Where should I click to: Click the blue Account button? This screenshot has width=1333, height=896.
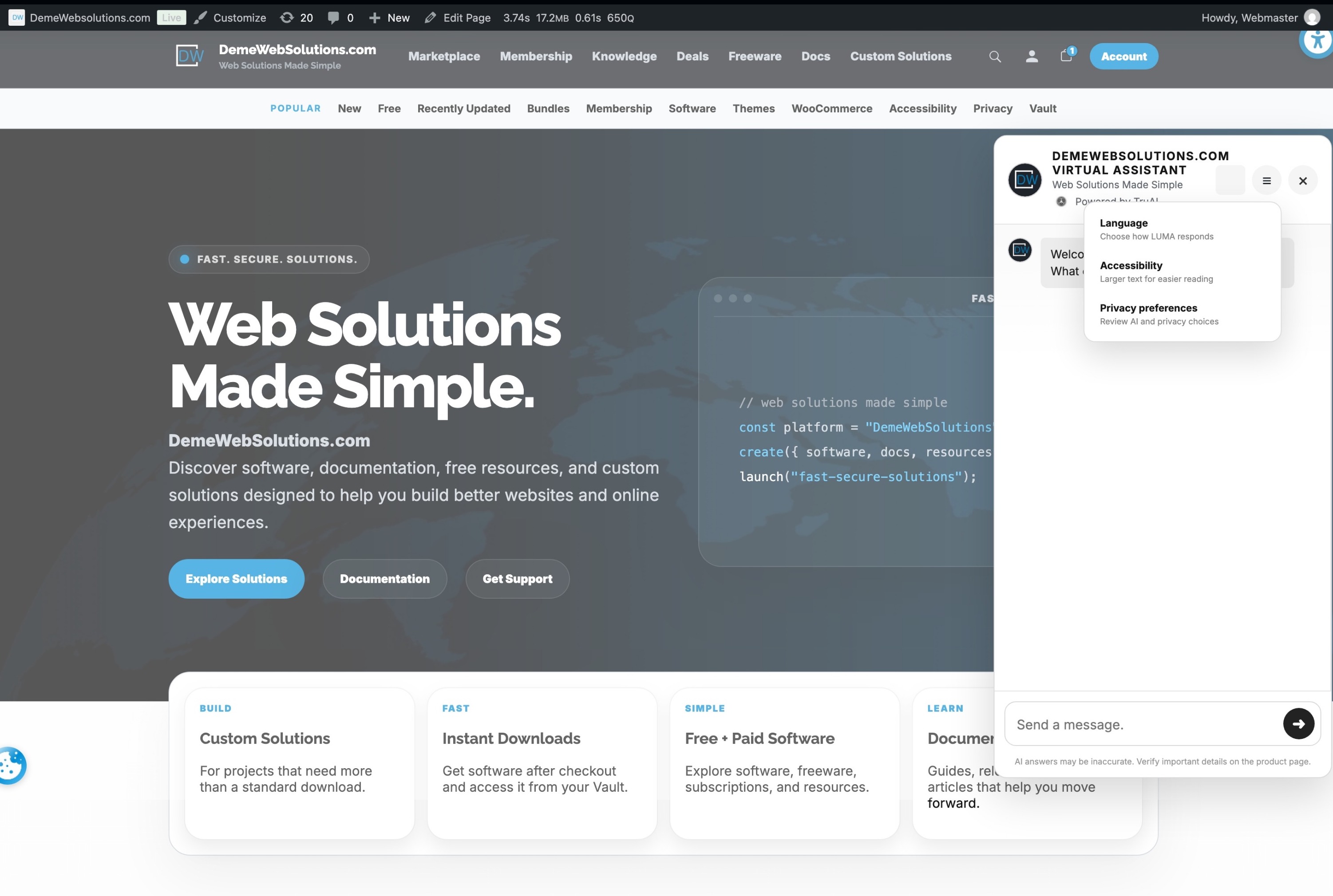pyautogui.click(x=1123, y=56)
